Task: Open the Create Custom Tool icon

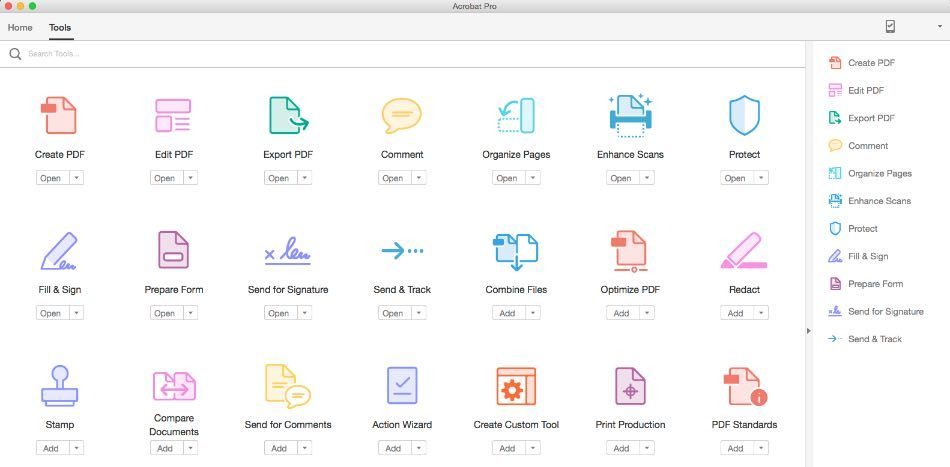Action: [516, 385]
